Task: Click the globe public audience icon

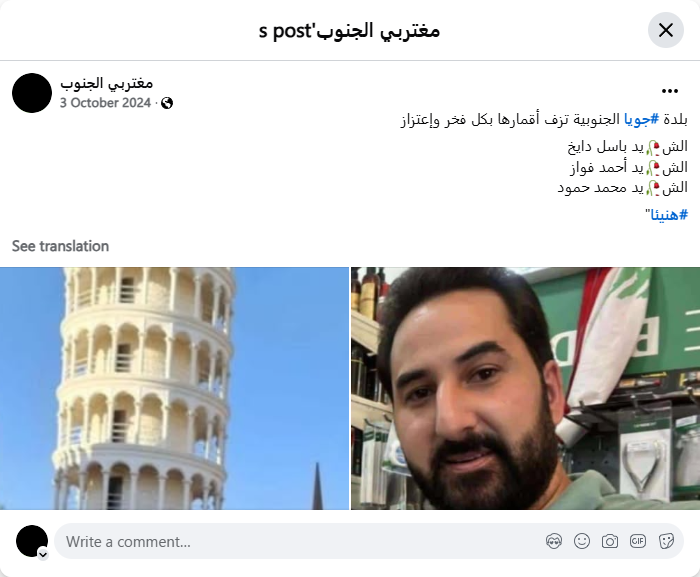Action: coord(167,103)
